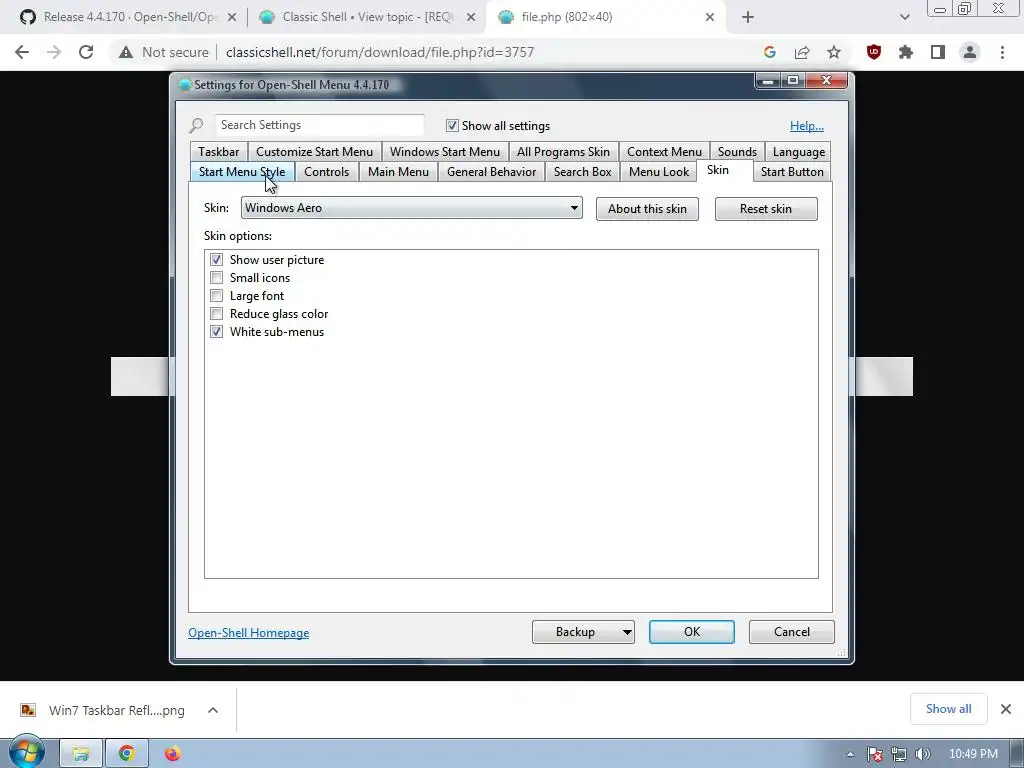Viewport: 1024px width, 768px height.
Task: Open Chrome three-dot menu
Action: click(x=1002, y=52)
